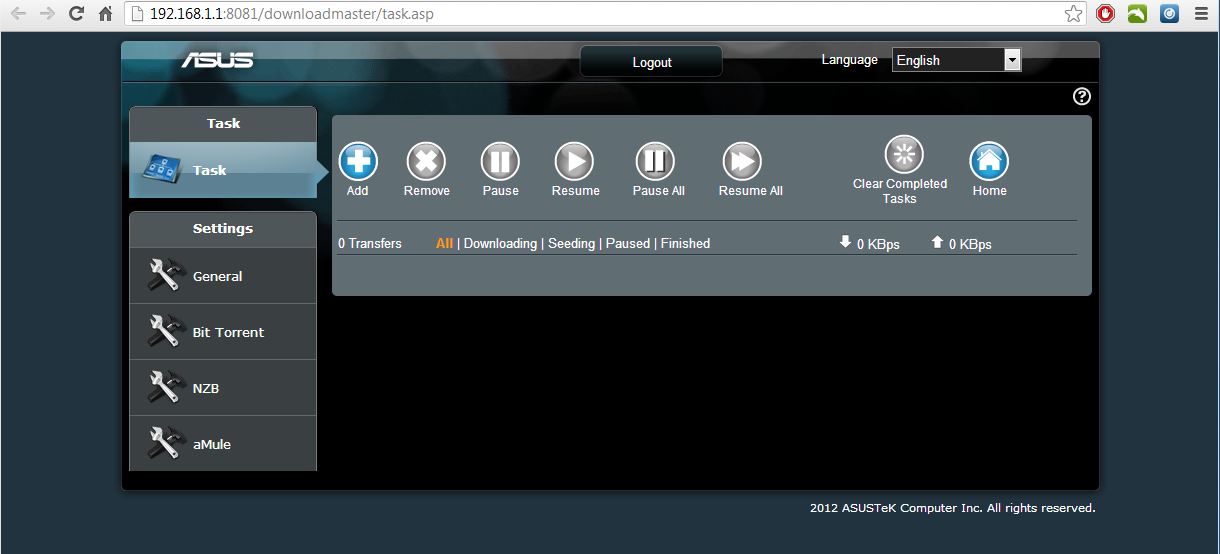Bookmark page with star icon

pos(1073,14)
